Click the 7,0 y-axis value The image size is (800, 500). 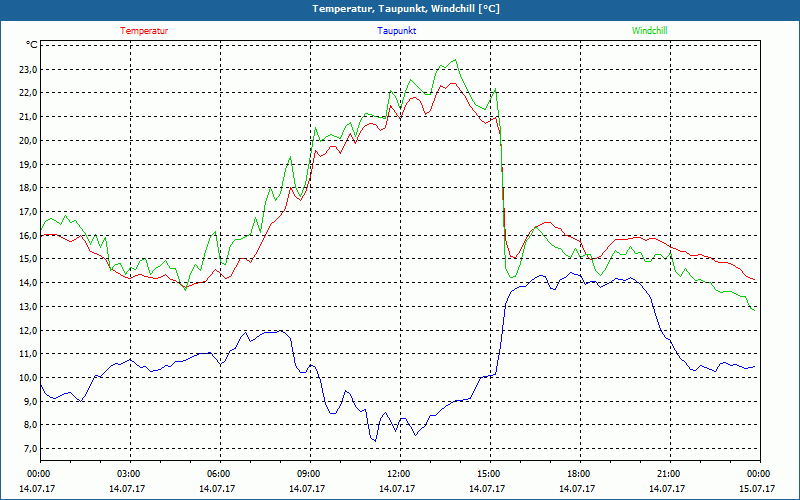[x=31, y=448]
